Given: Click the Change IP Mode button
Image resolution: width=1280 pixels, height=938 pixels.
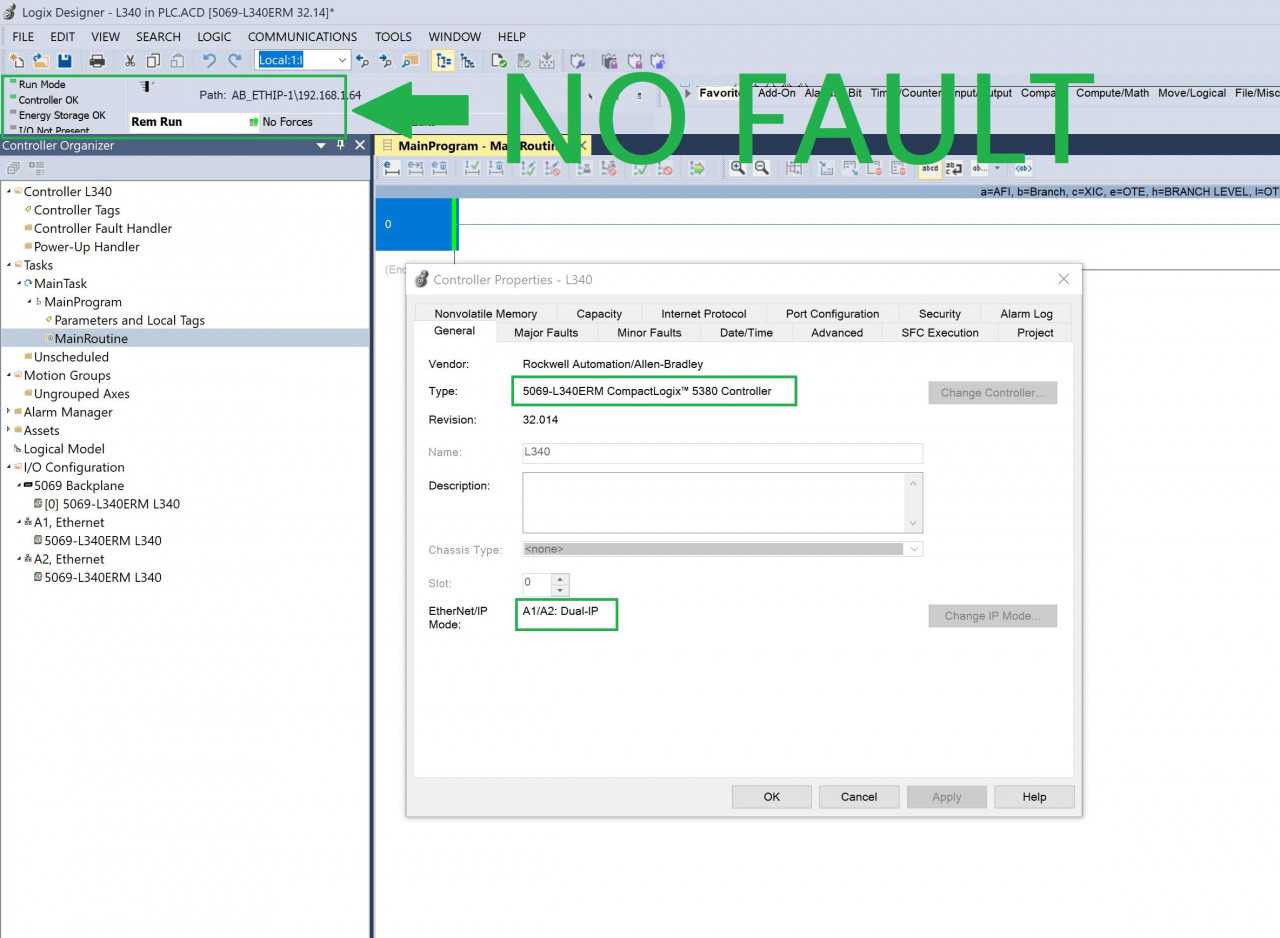Looking at the screenshot, I should click(x=992, y=616).
